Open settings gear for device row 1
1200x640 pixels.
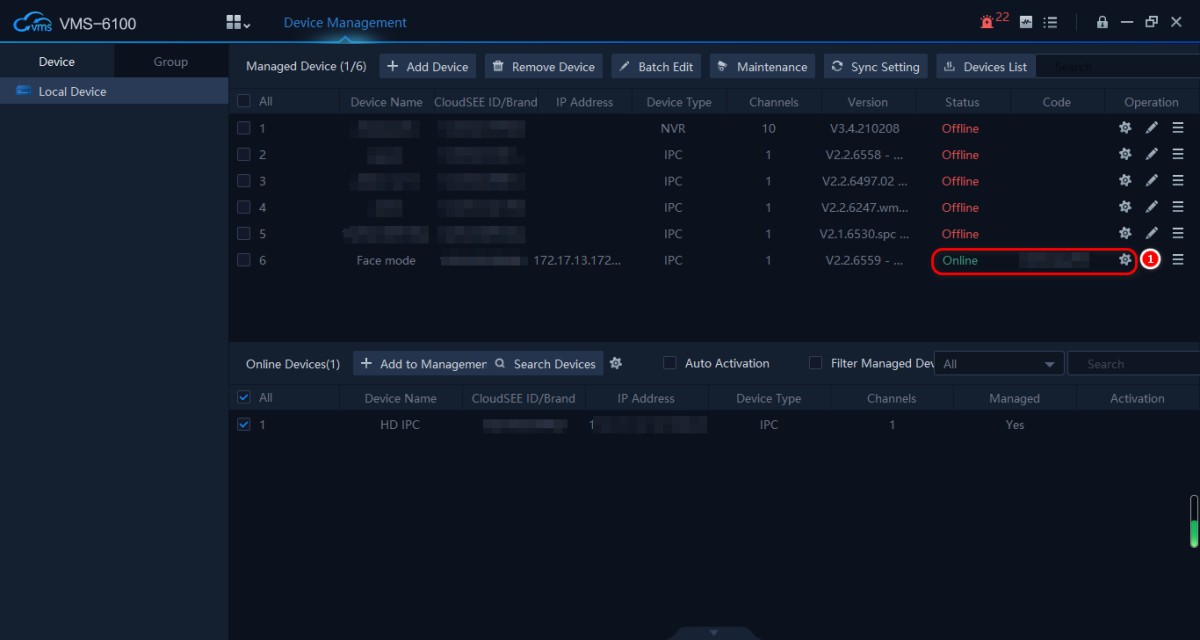pos(1125,128)
